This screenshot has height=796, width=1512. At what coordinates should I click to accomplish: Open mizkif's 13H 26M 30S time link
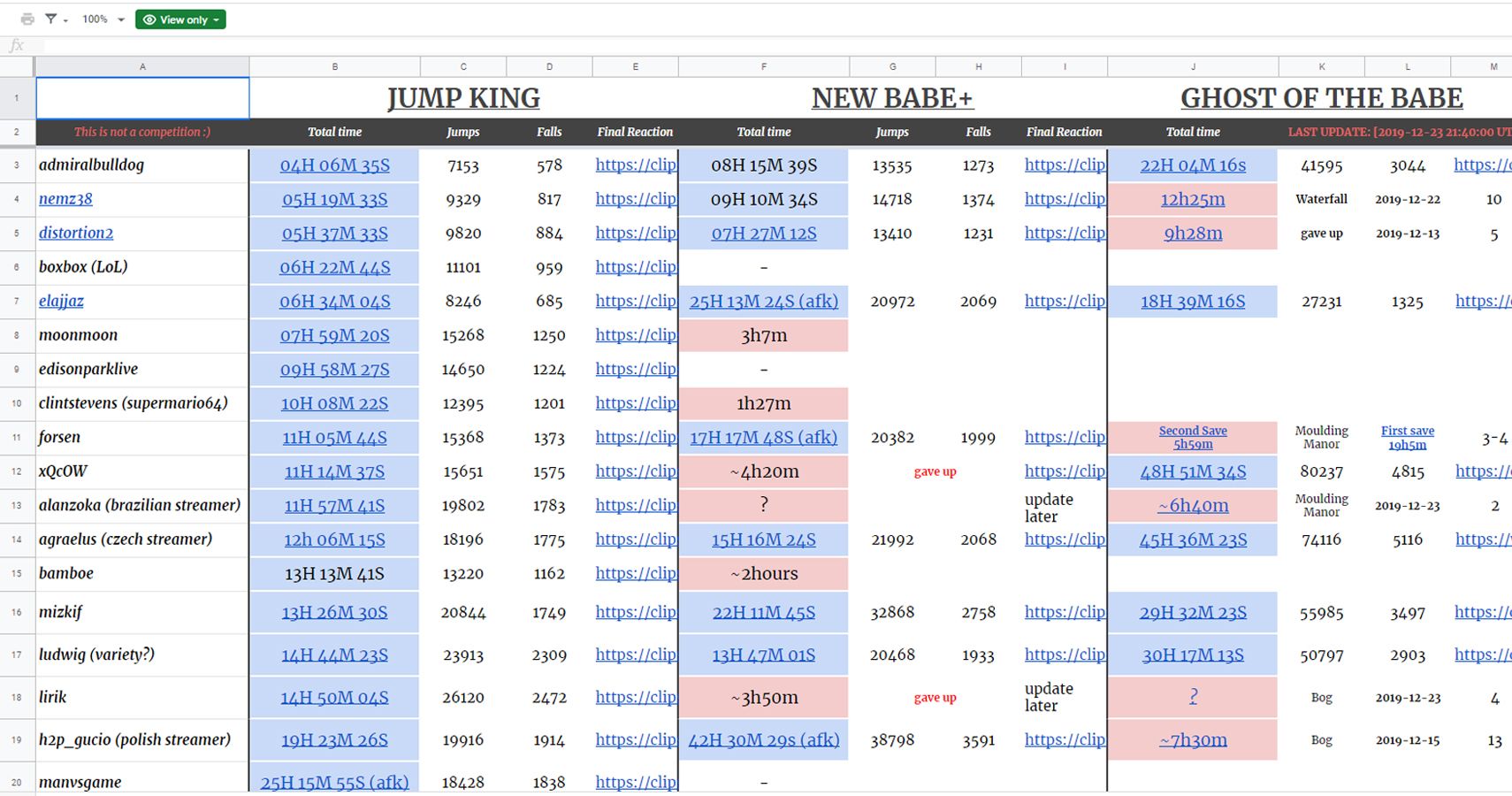334,612
